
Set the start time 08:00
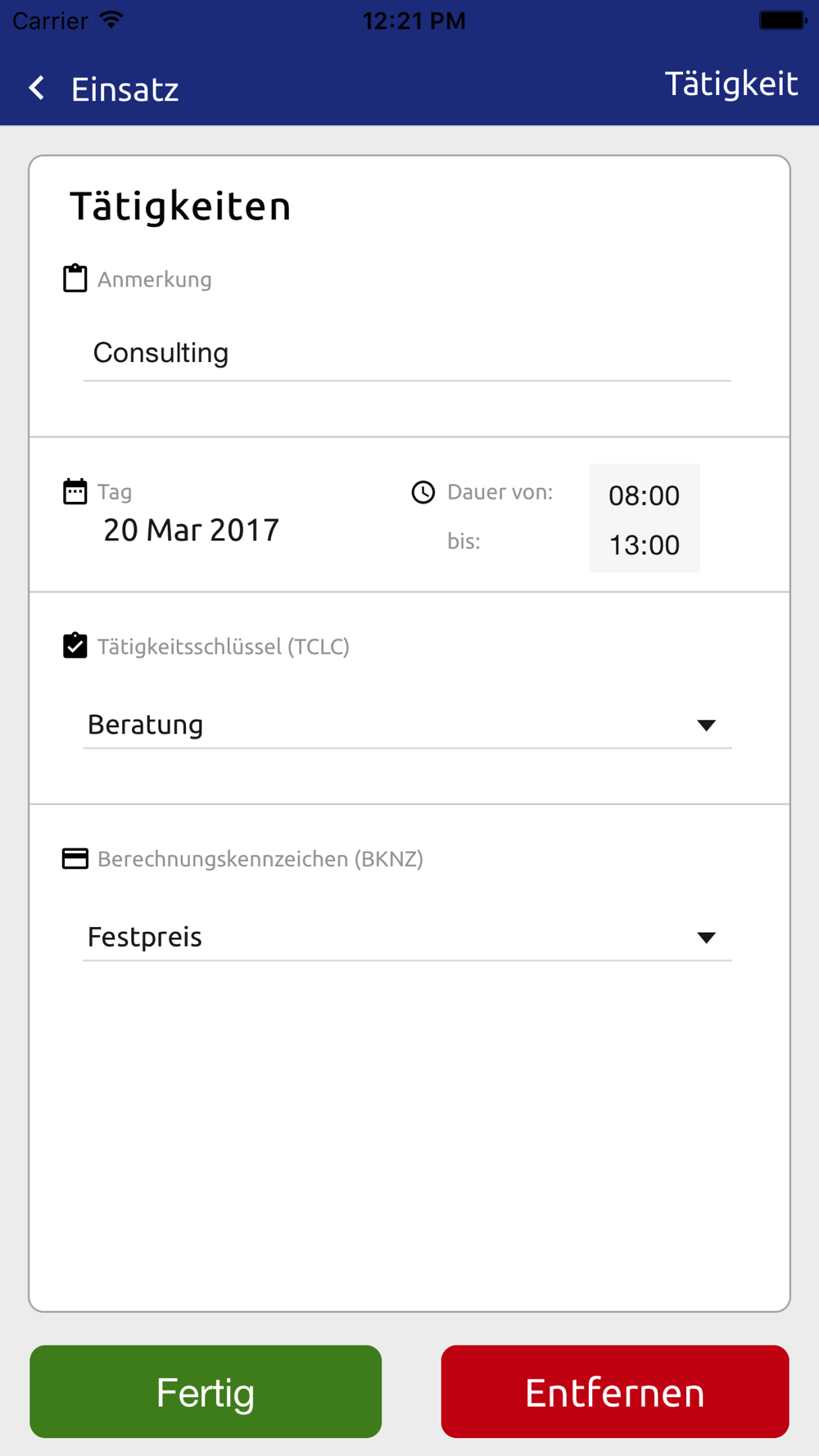[x=645, y=495]
